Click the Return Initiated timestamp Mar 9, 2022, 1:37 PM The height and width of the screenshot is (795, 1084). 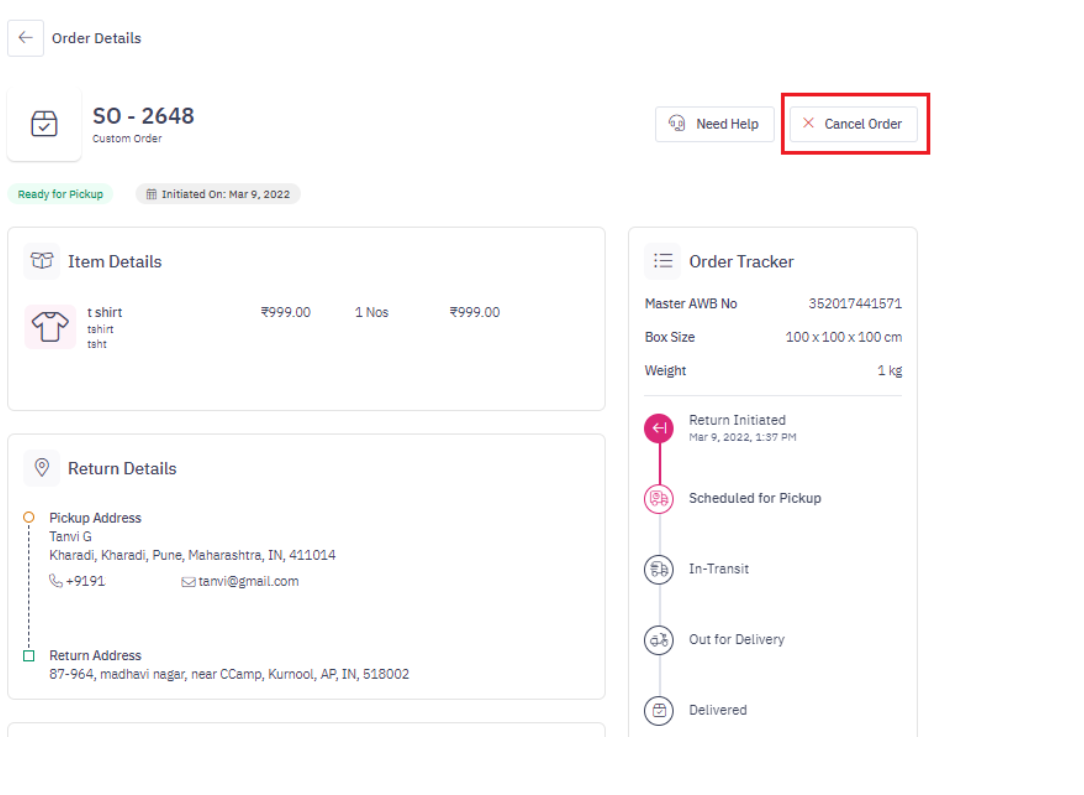tap(742, 437)
